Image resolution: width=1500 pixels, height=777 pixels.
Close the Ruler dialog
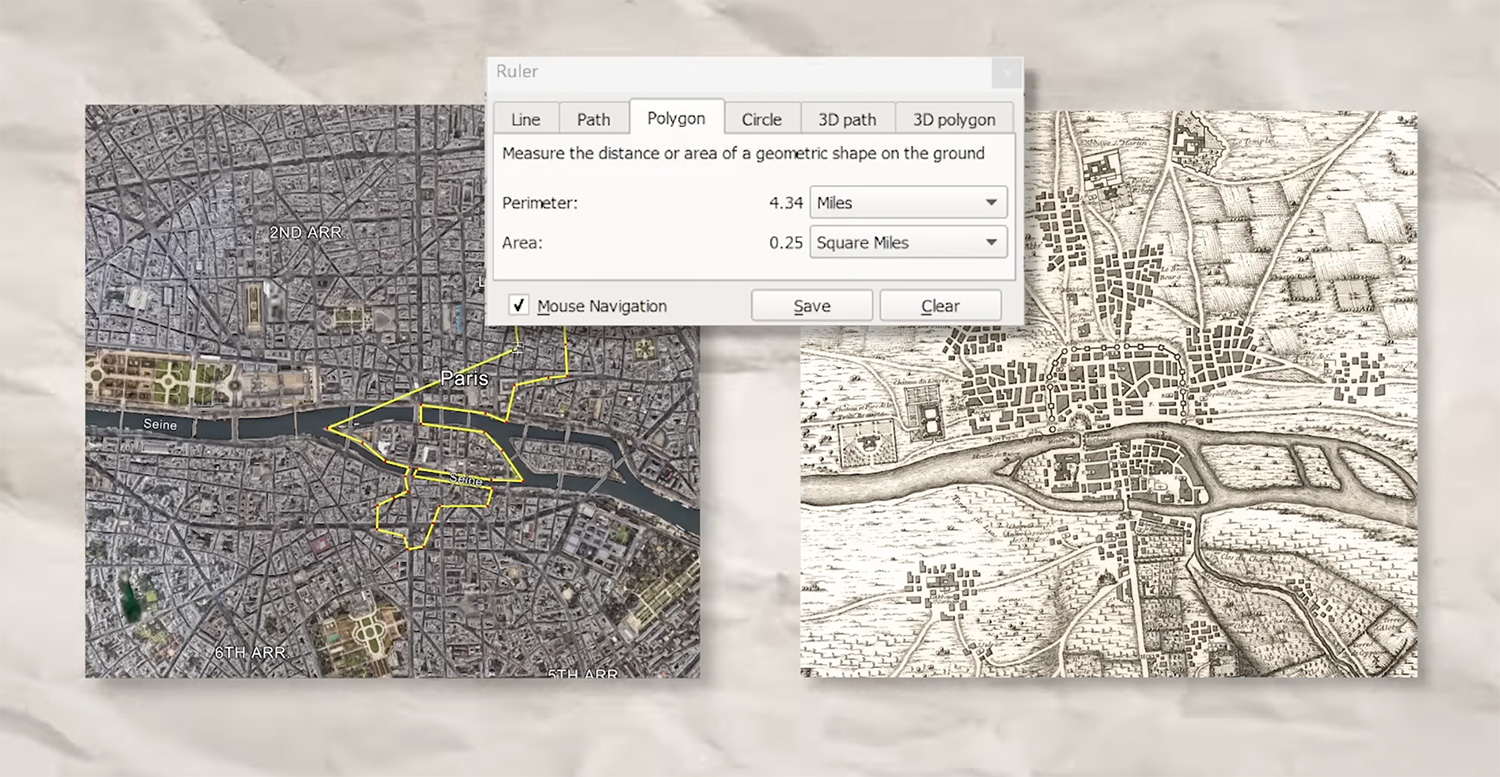coord(1007,72)
